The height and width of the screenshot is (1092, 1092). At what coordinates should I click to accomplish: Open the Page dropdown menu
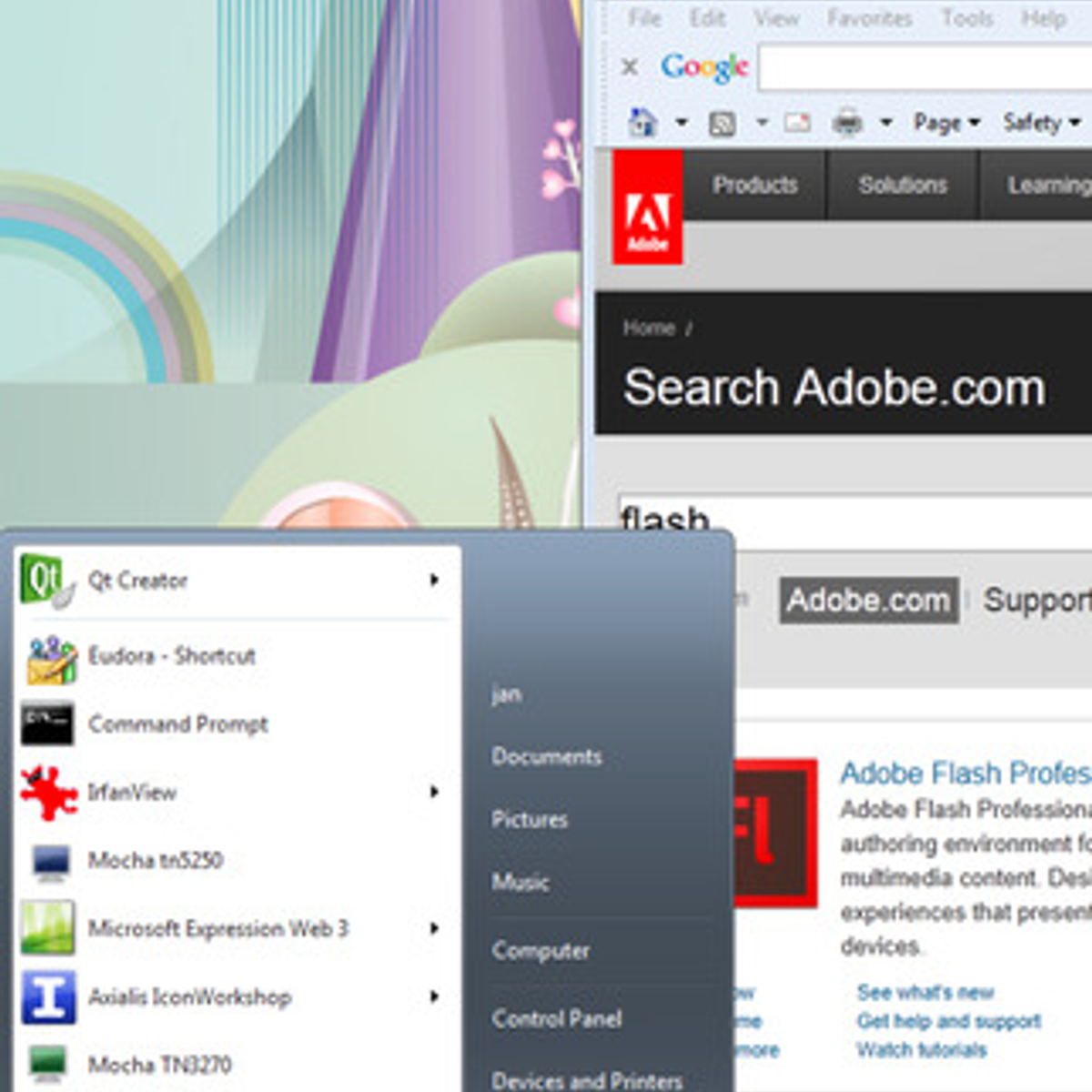click(946, 122)
